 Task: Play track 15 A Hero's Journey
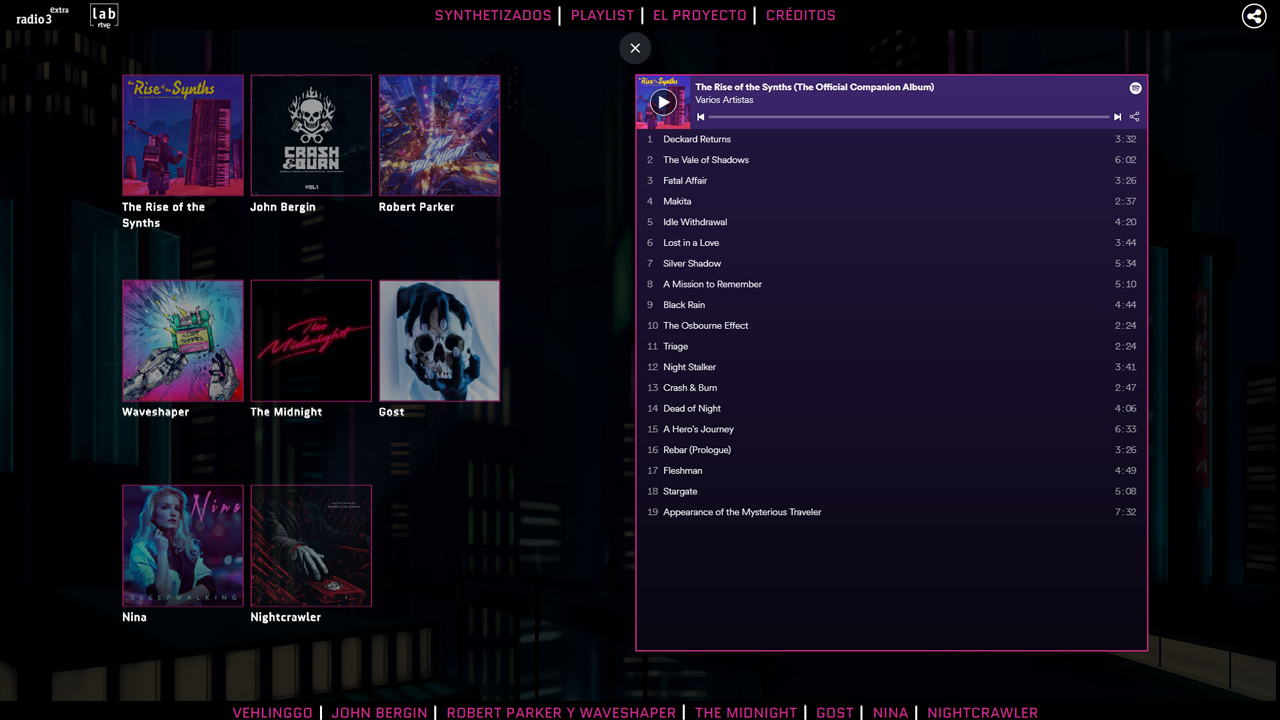tap(892, 429)
